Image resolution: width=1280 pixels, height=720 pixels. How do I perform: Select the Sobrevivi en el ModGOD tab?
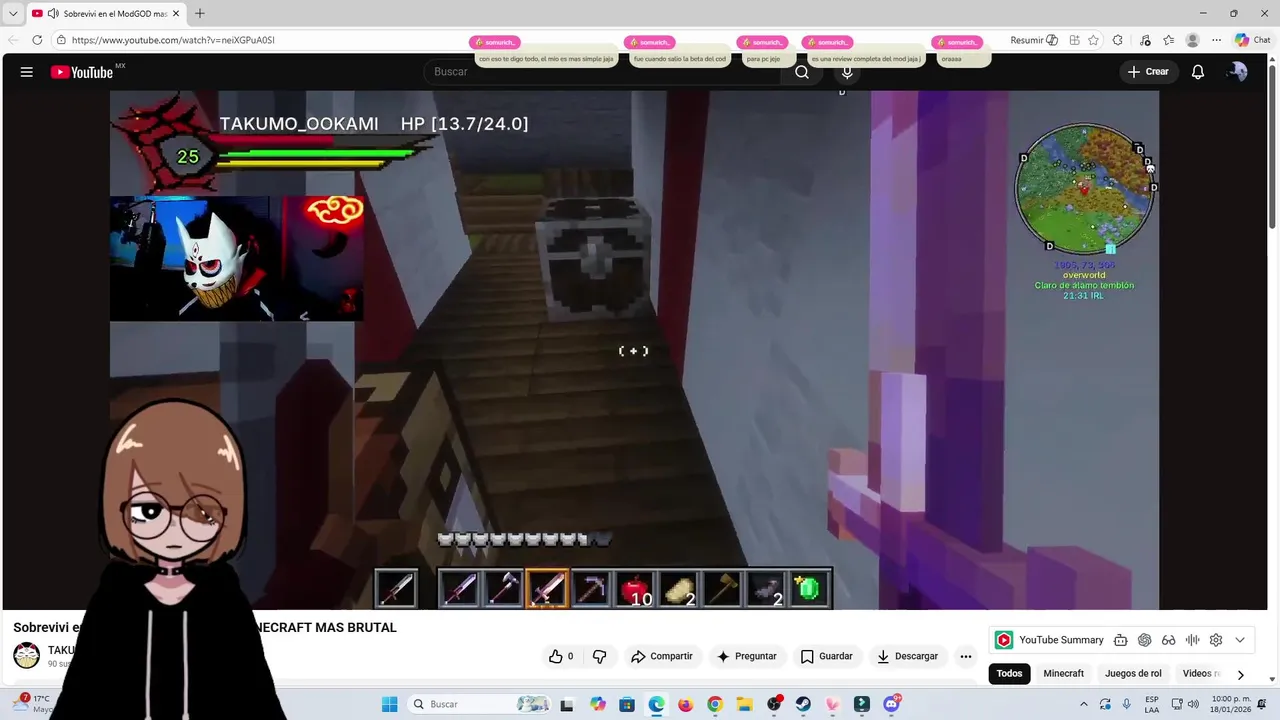pos(107,13)
